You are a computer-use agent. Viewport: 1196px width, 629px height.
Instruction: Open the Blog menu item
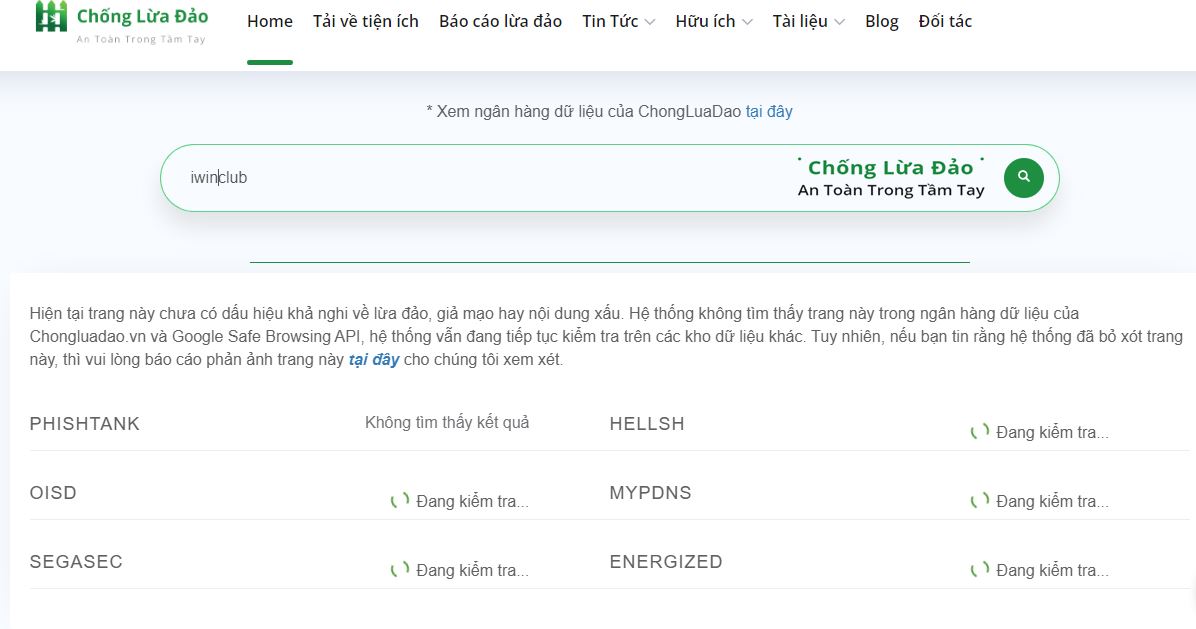[882, 21]
